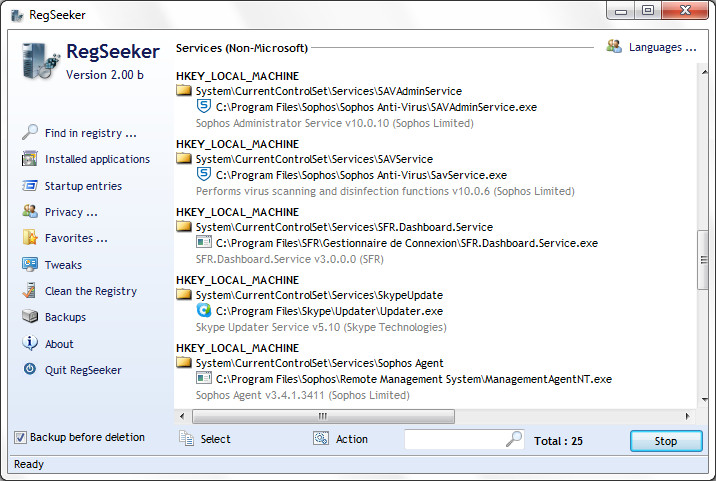
Task: Click the horizontal scrollbar thumb
Action: pyautogui.click(x=323, y=416)
